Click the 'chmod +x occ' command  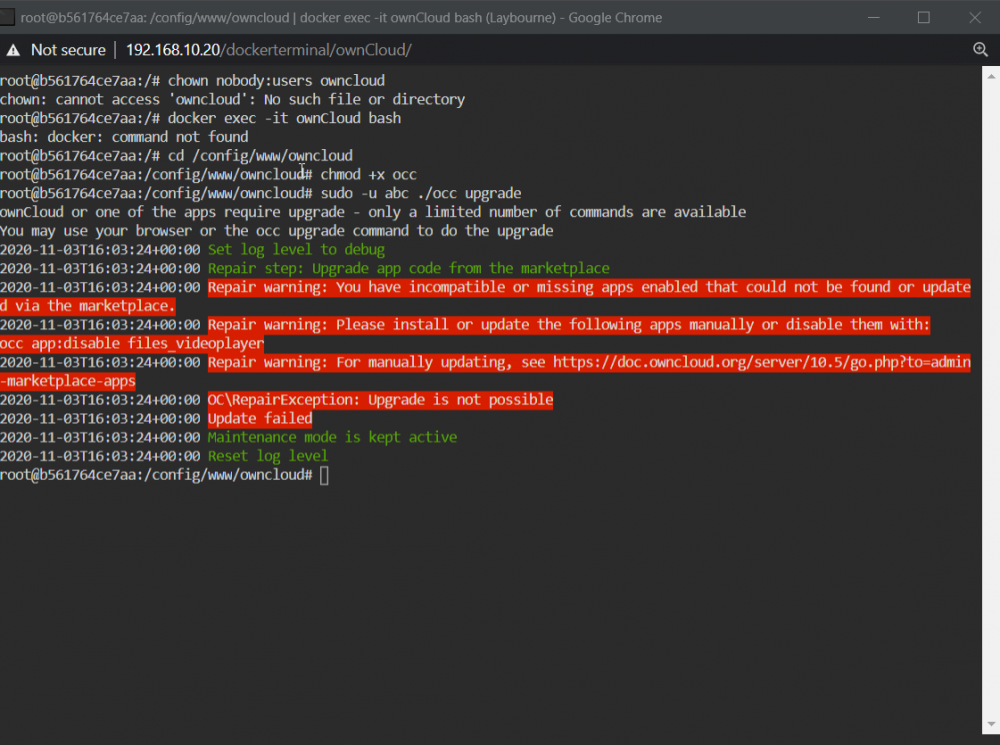368,175
